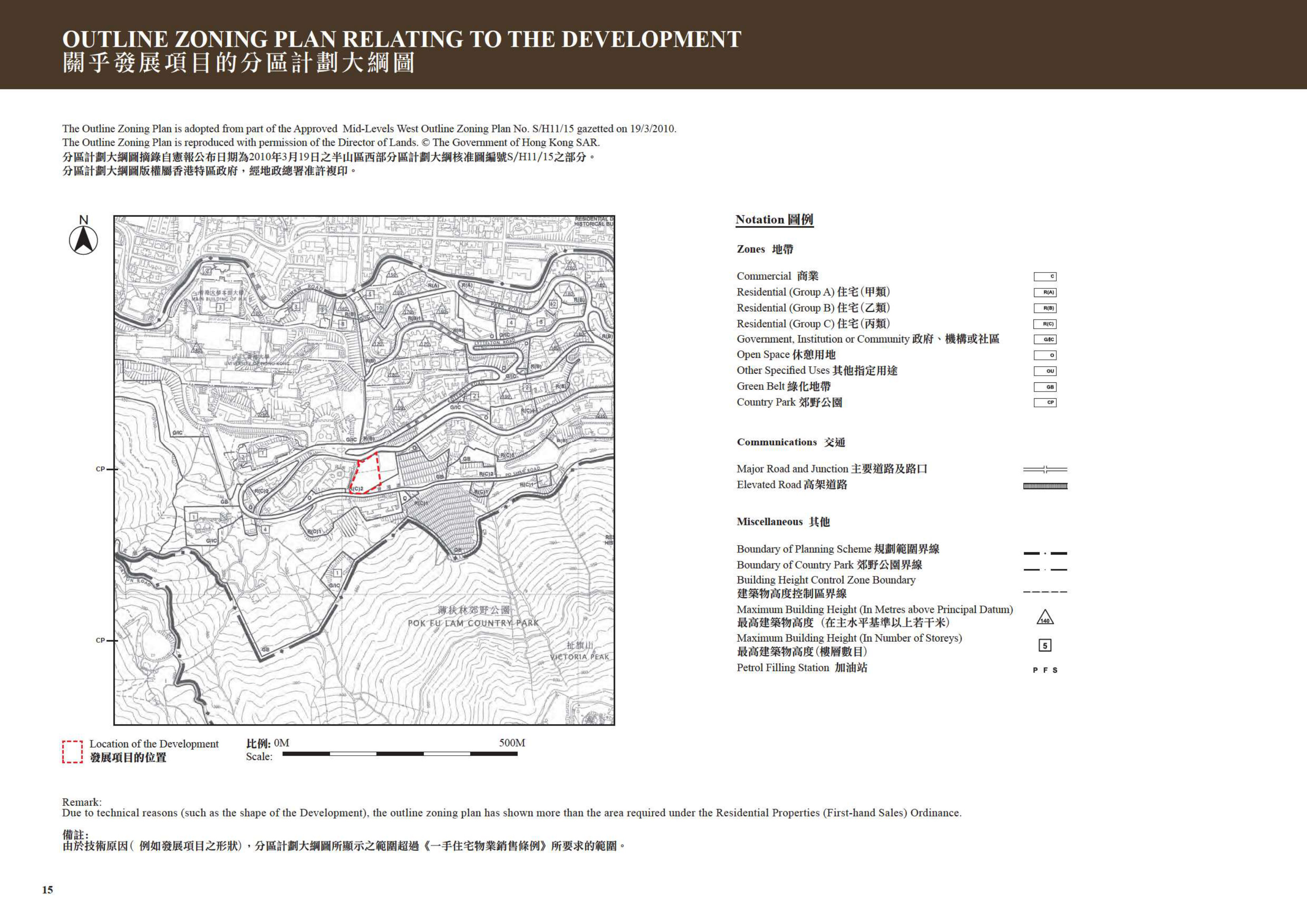1307x924 pixels.
Task: Select the Residential Group B legend symbol
Action: click(x=1045, y=309)
